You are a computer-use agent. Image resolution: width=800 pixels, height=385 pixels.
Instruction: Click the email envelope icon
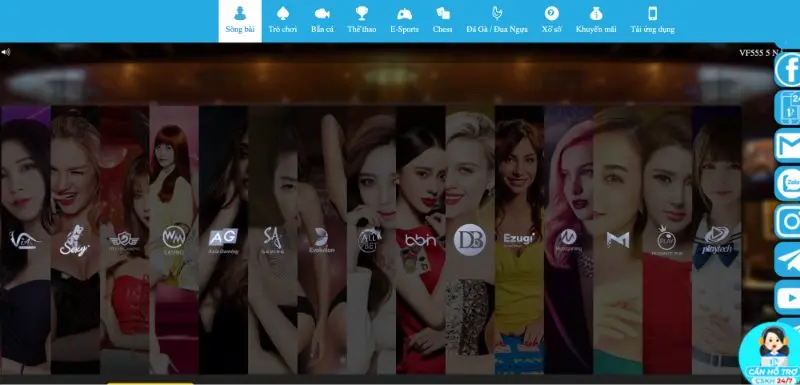(788, 145)
